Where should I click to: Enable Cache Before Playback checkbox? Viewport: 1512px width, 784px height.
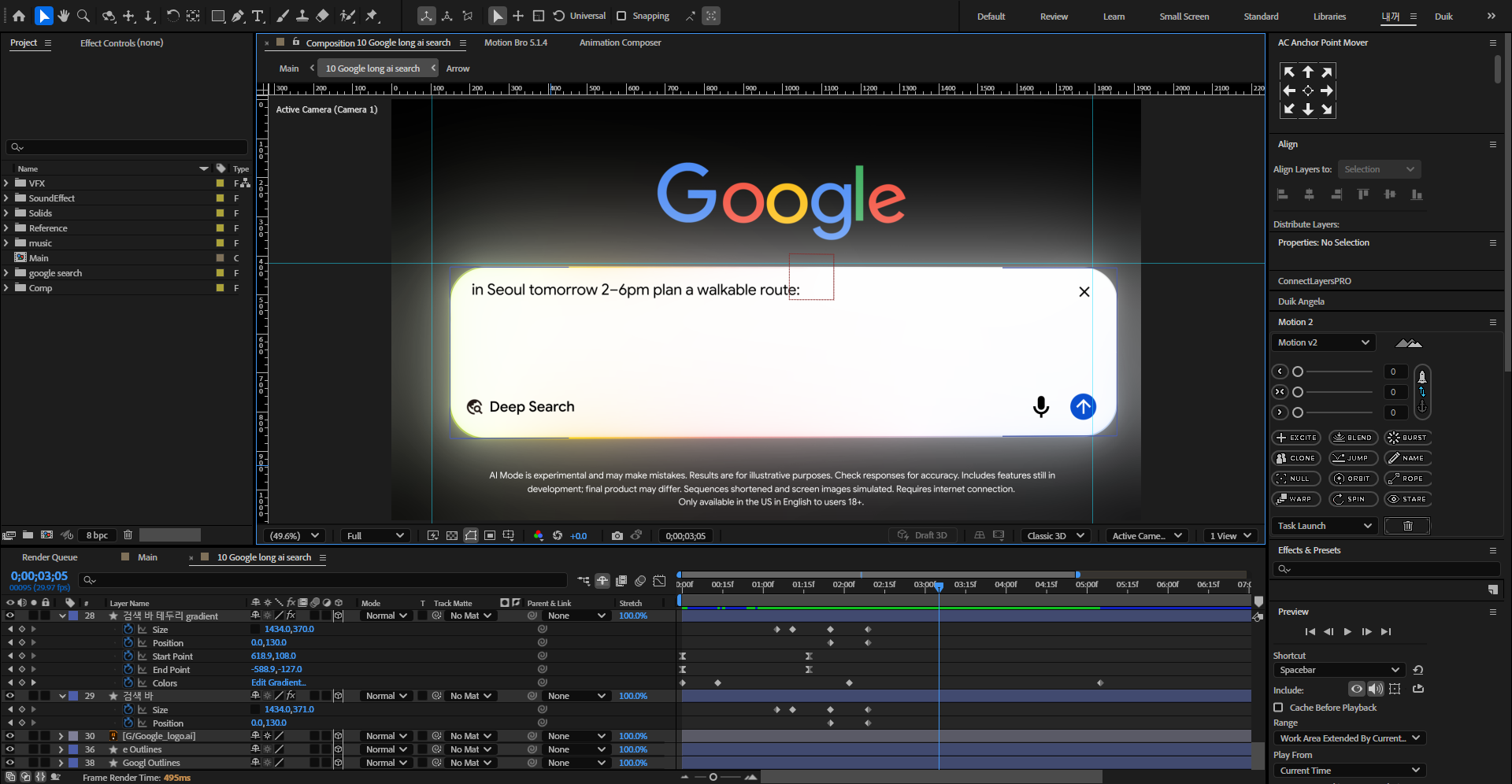(1278, 708)
